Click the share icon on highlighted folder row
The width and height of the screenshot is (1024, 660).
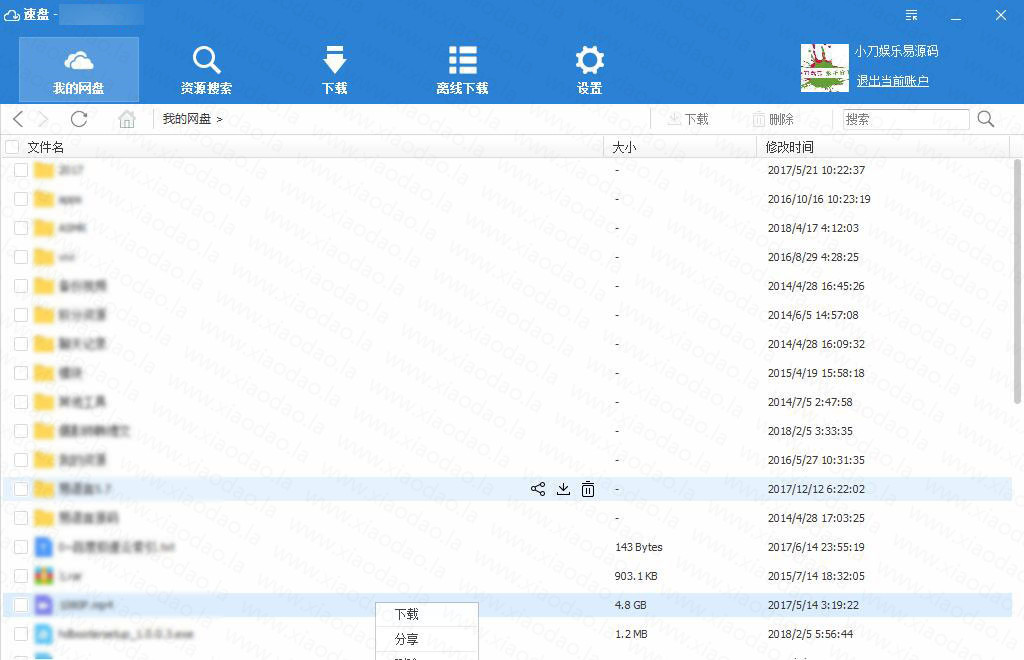tap(538, 489)
